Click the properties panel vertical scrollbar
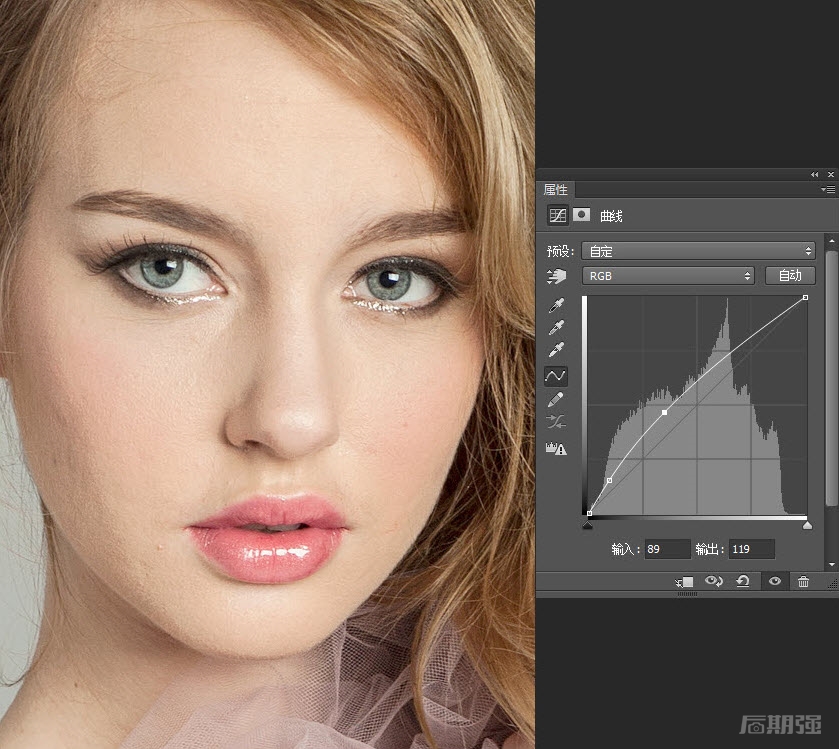839x749 pixels. tap(831, 378)
